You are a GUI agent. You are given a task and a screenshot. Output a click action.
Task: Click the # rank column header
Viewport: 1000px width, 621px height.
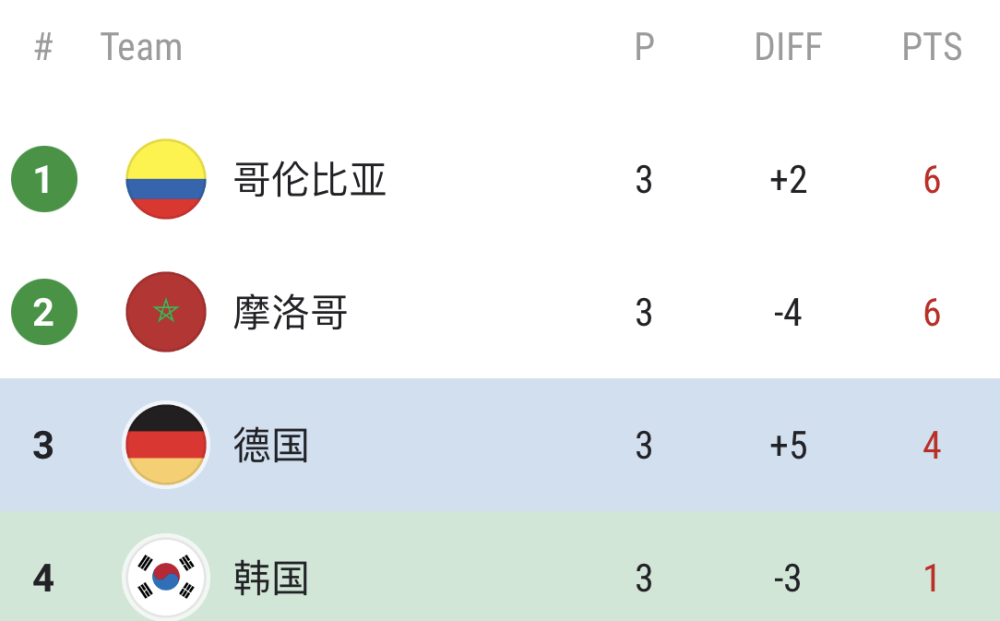coord(43,47)
